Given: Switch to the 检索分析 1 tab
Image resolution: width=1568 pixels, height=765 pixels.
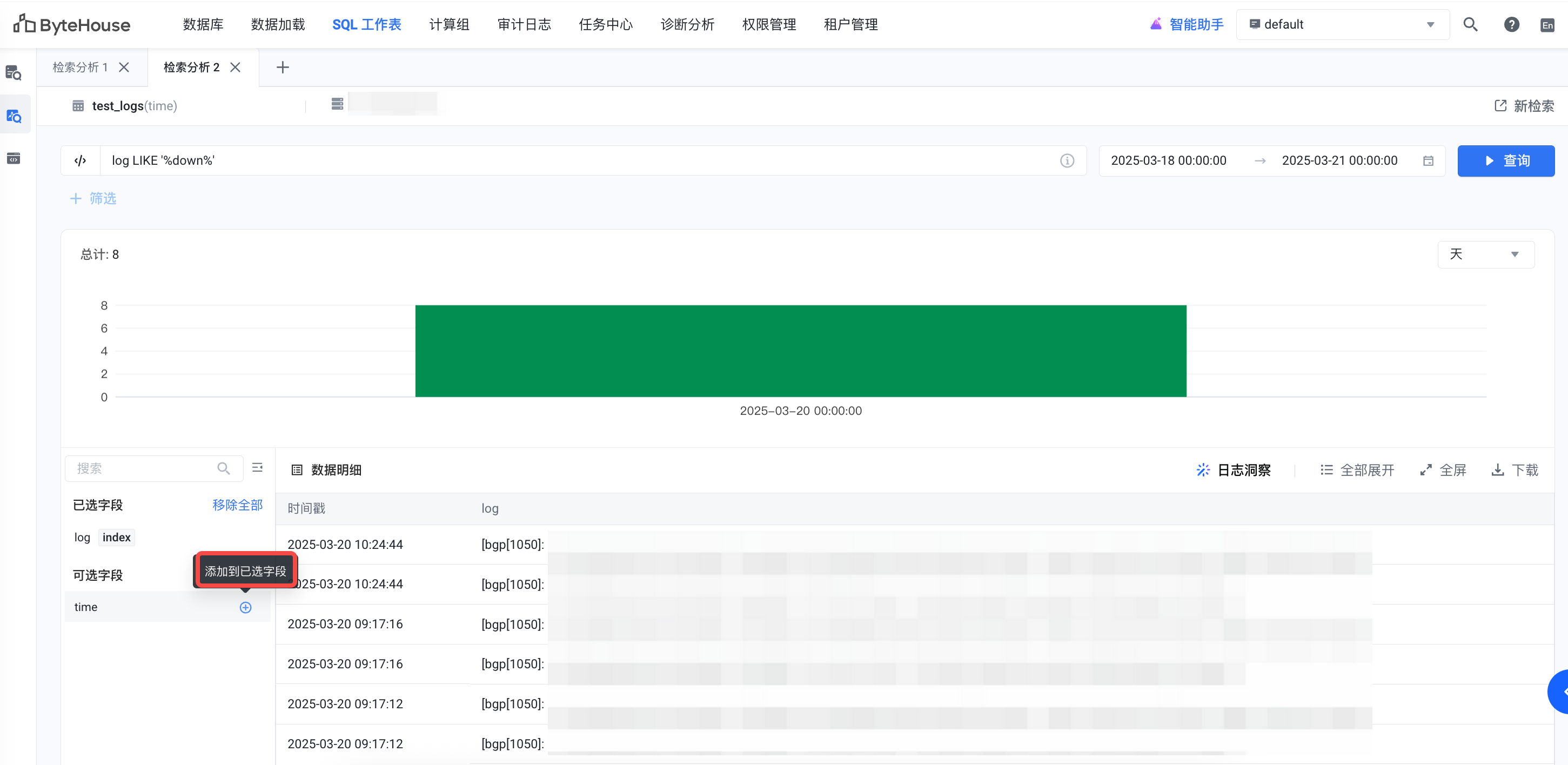Looking at the screenshot, I should (x=80, y=67).
